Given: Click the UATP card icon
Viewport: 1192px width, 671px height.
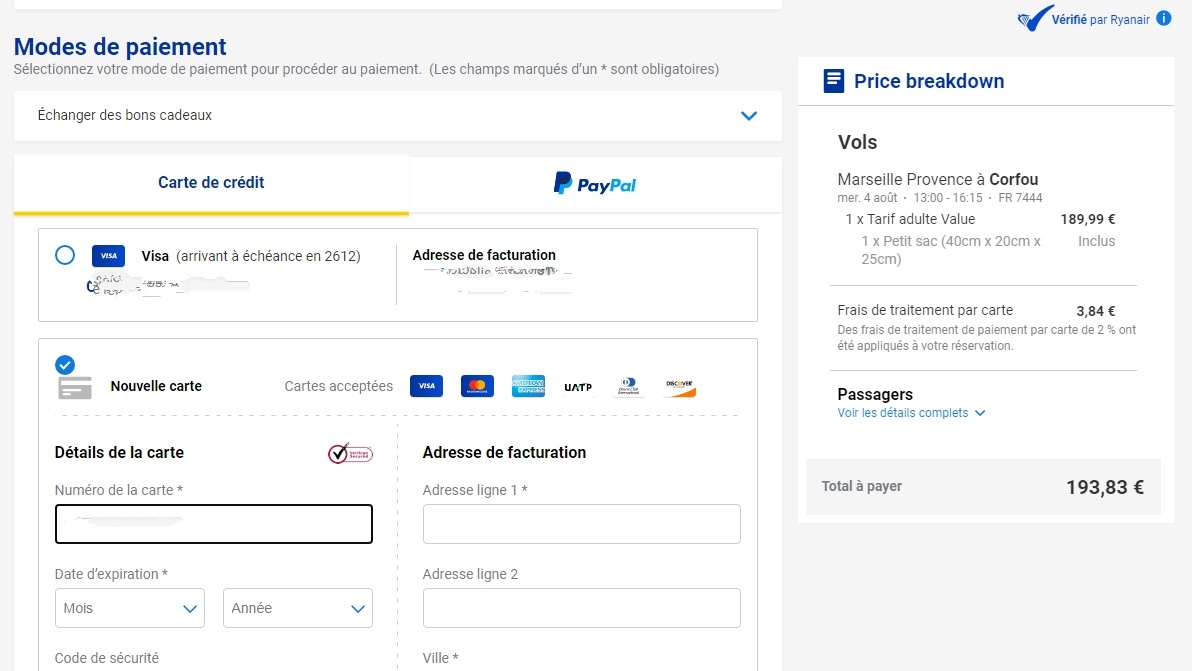Looking at the screenshot, I should [x=578, y=386].
